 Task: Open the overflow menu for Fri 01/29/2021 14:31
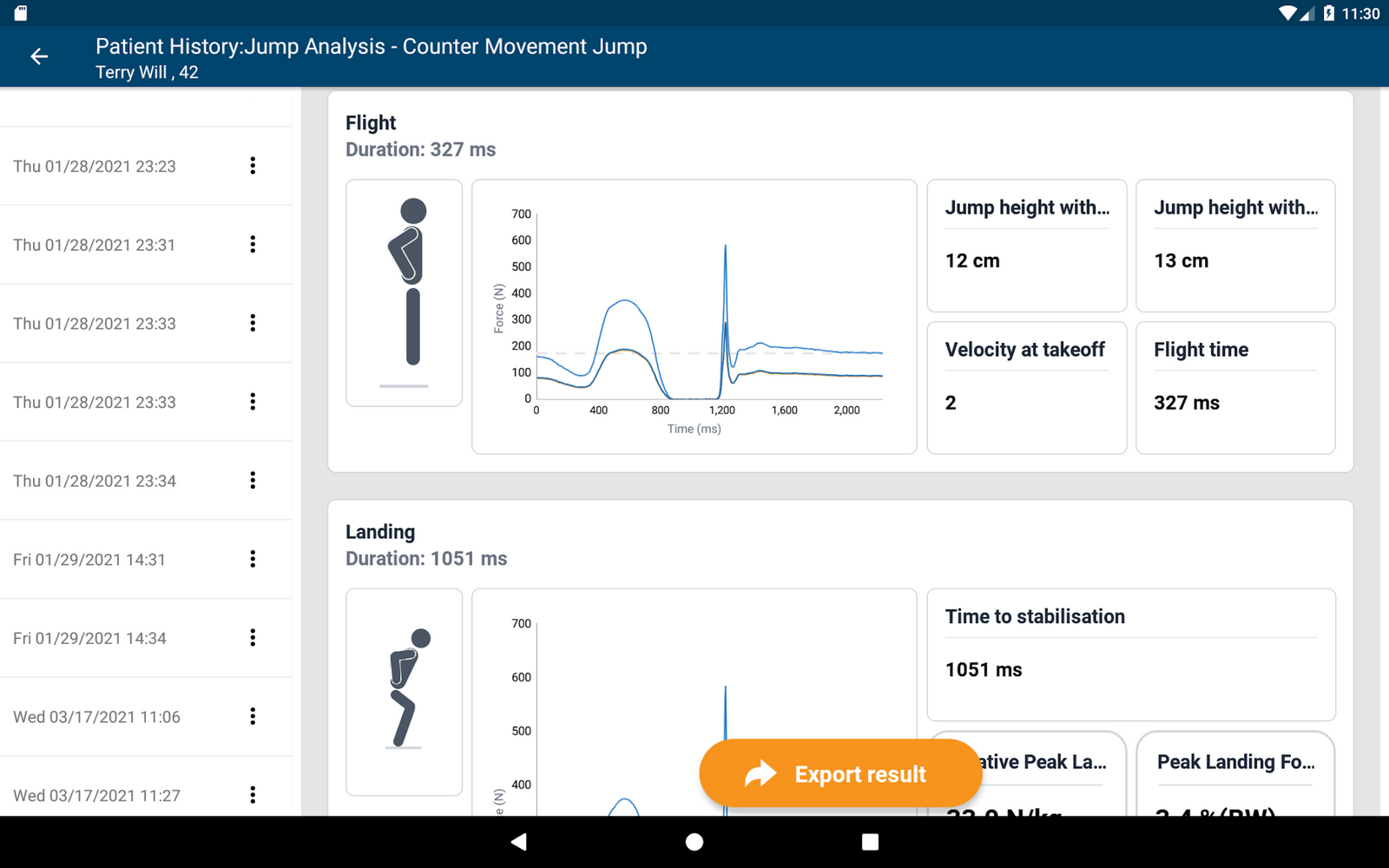tap(253, 559)
